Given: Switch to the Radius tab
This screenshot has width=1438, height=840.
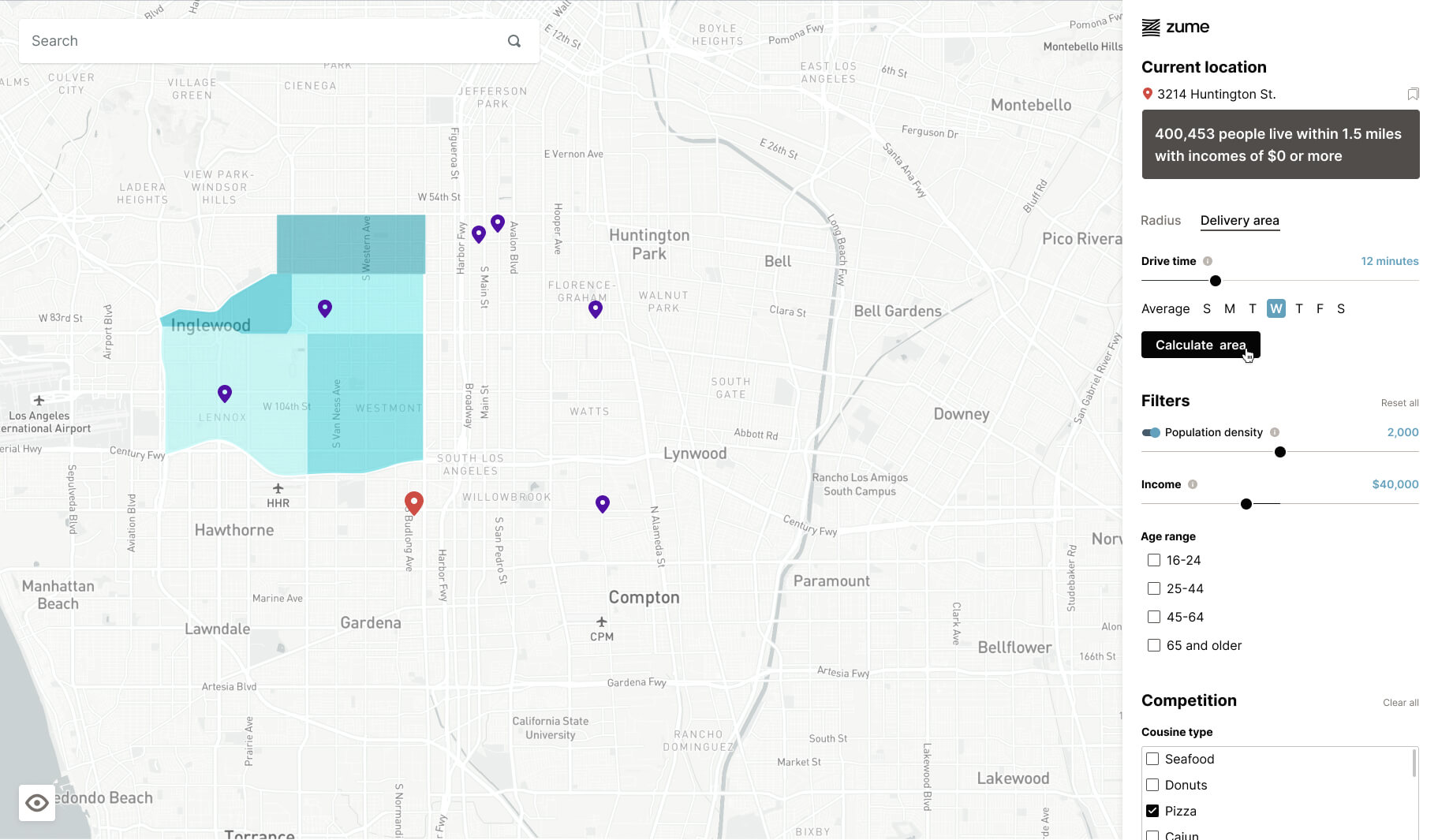Looking at the screenshot, I should point(1160,221).
